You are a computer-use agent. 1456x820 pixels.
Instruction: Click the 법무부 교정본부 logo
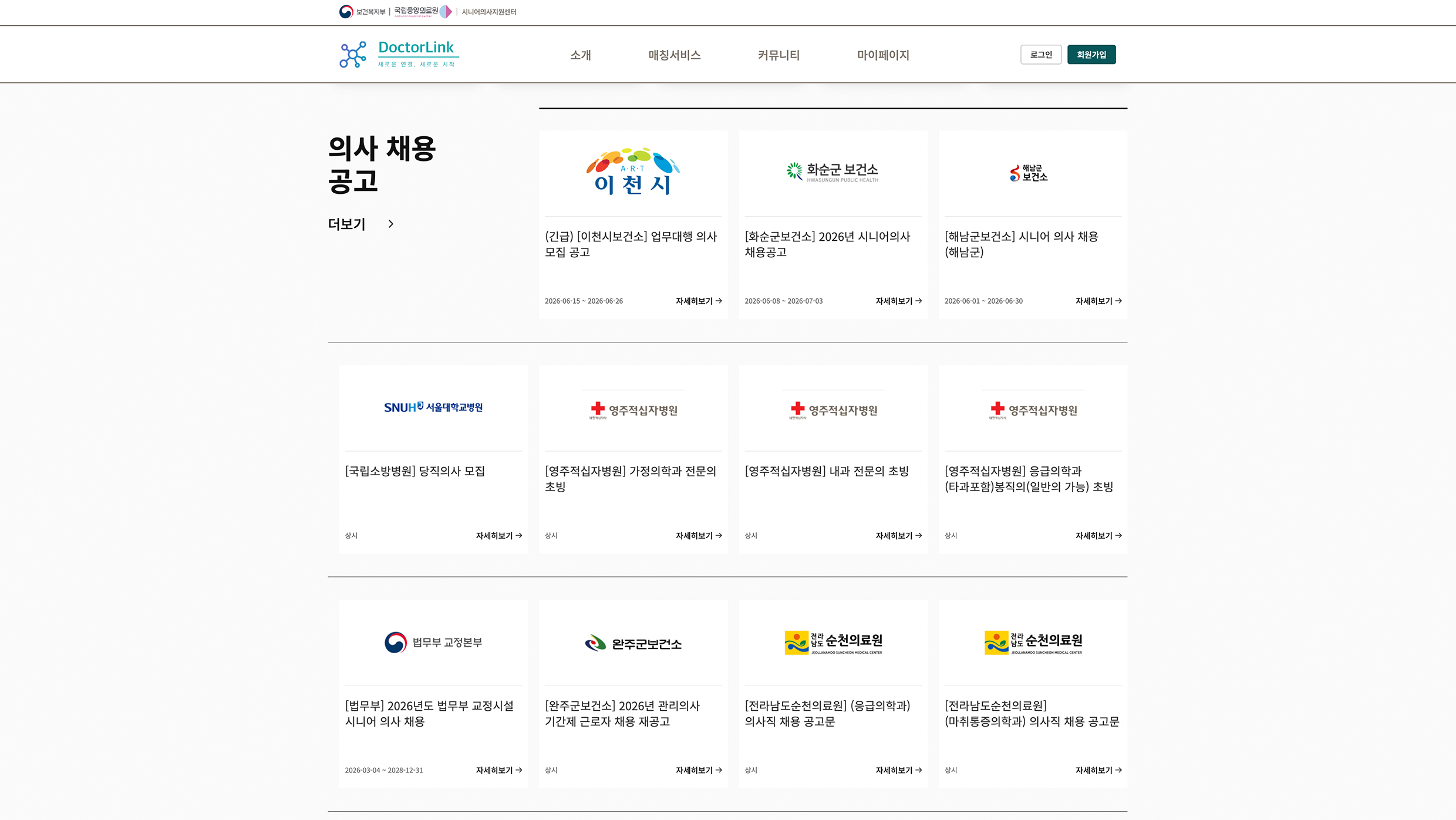pos(433,642)
